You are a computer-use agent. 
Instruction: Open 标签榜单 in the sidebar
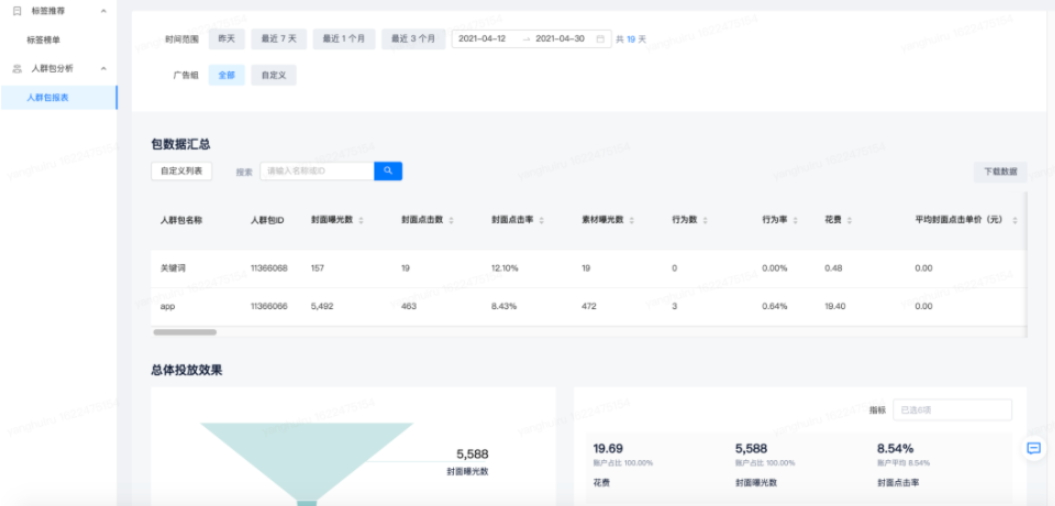(x=44, y=40)
